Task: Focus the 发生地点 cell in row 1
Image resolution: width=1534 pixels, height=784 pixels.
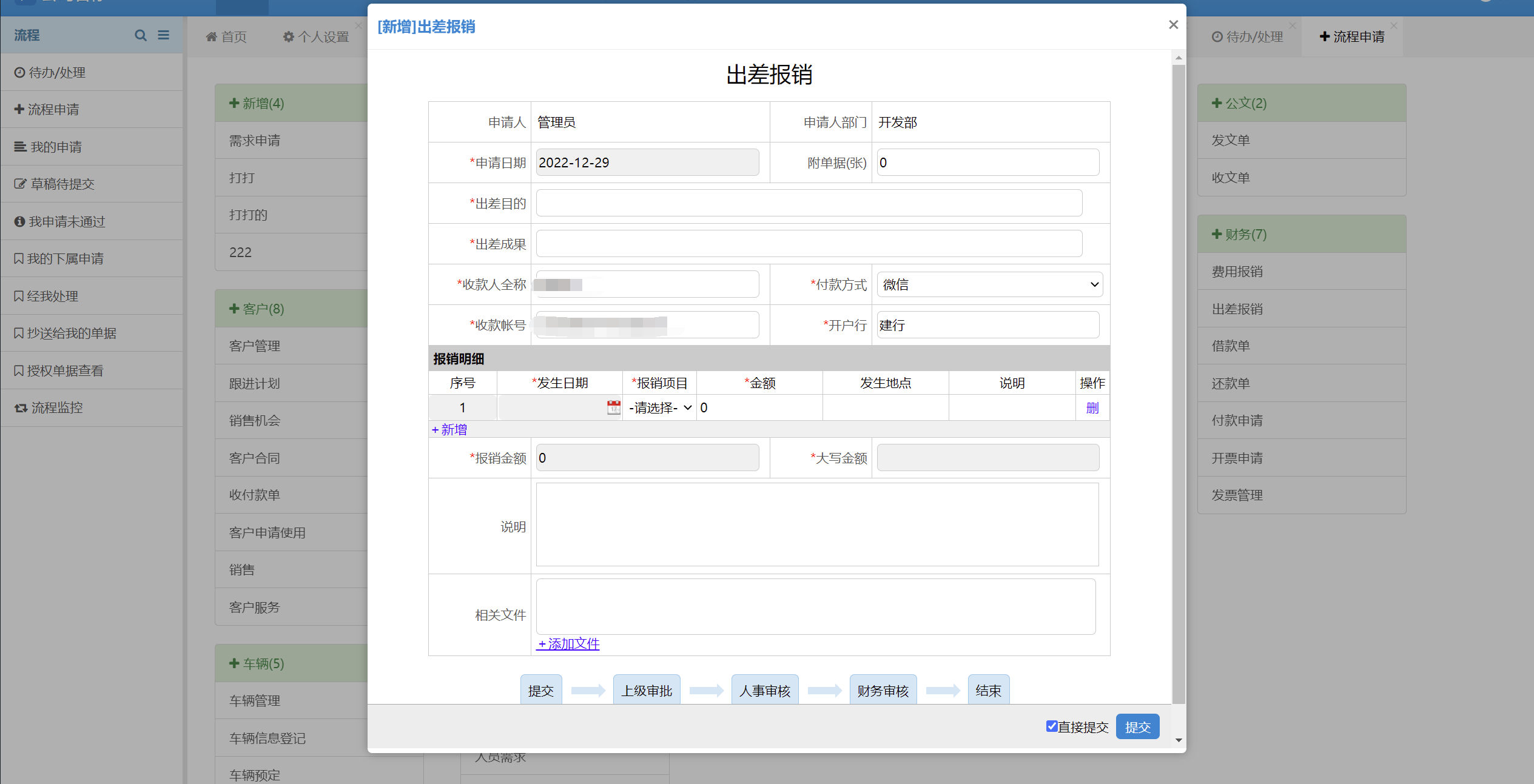Action: click(x=886, y=407)
